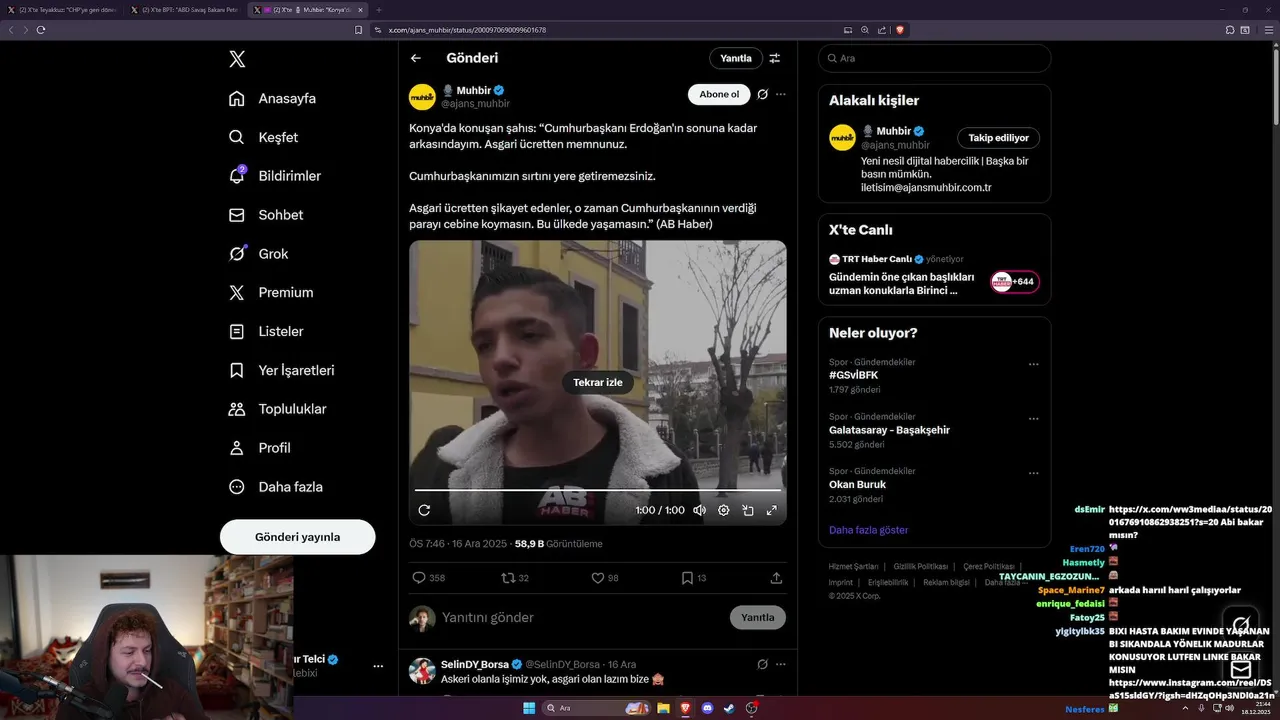Click the Brave shields icon
Screen dimensions: 1280x720
pyautogui.click(x=900, y=30)
